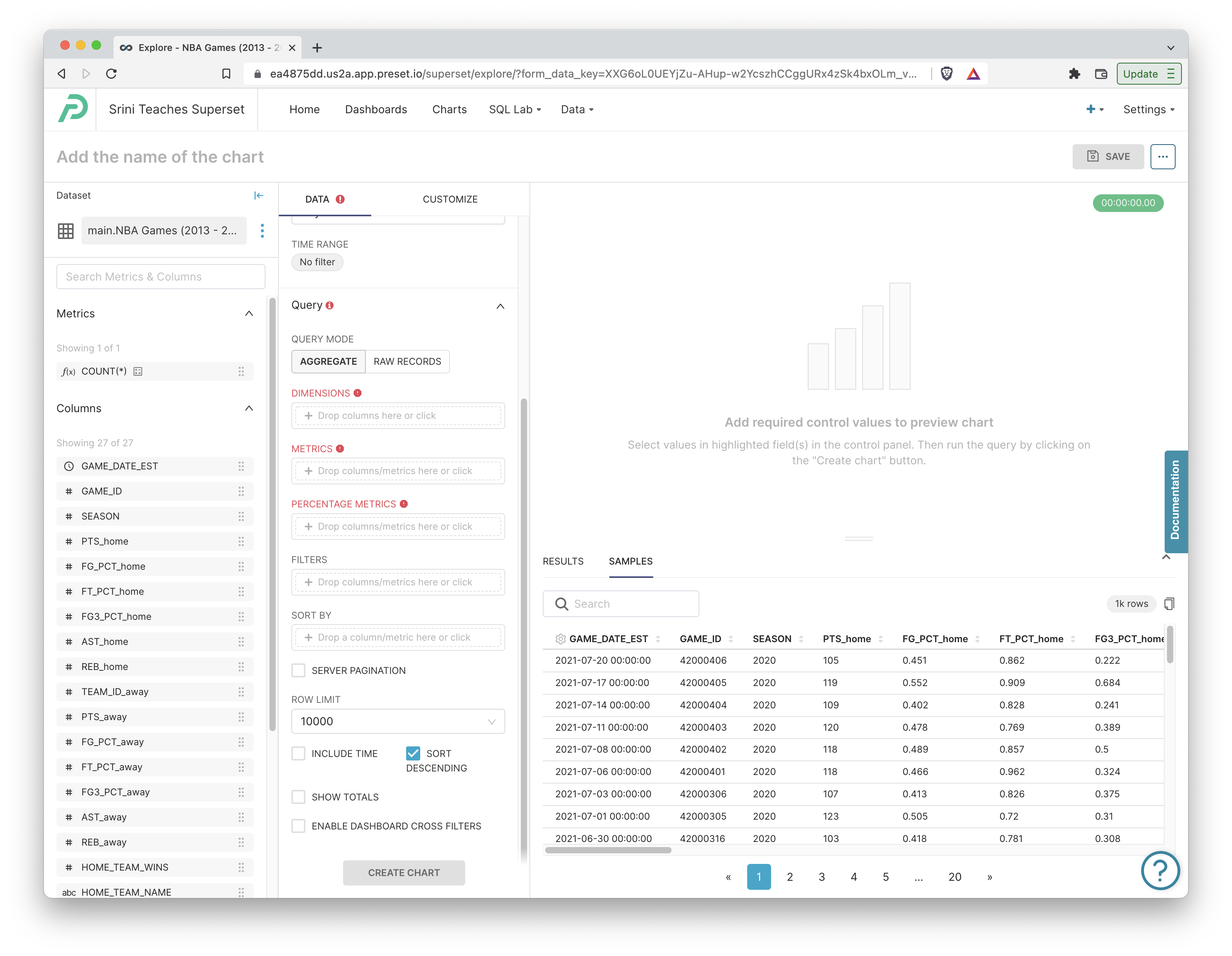Open chart actions ellipsis button
1232x956 pixels.
(1163, 156)
